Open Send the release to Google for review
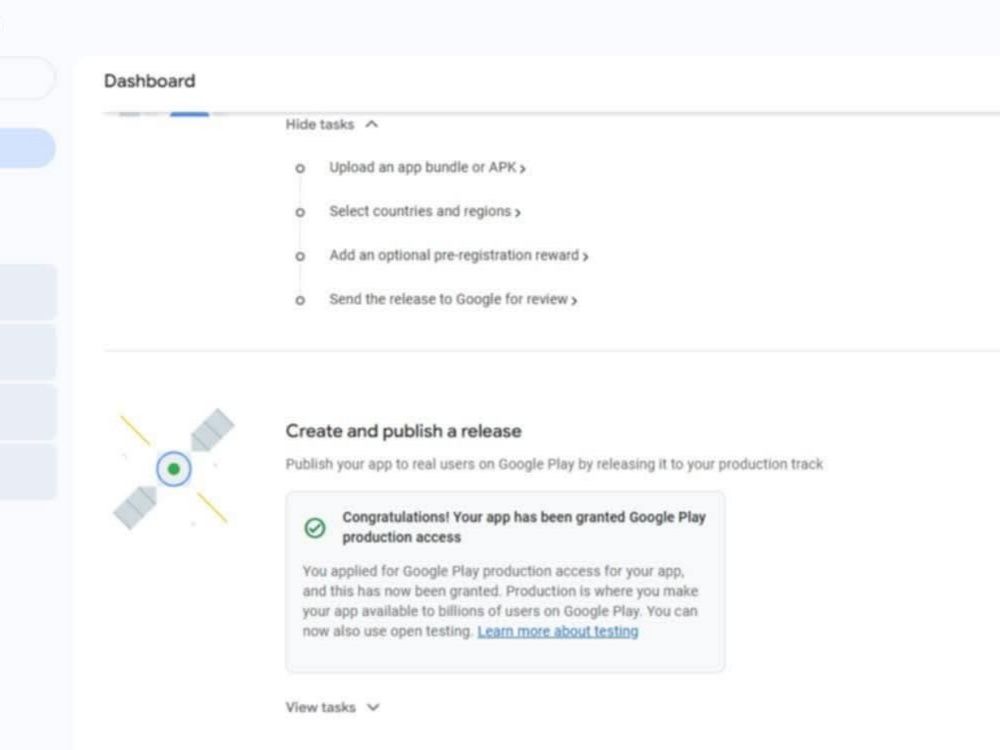 (453, 300)
